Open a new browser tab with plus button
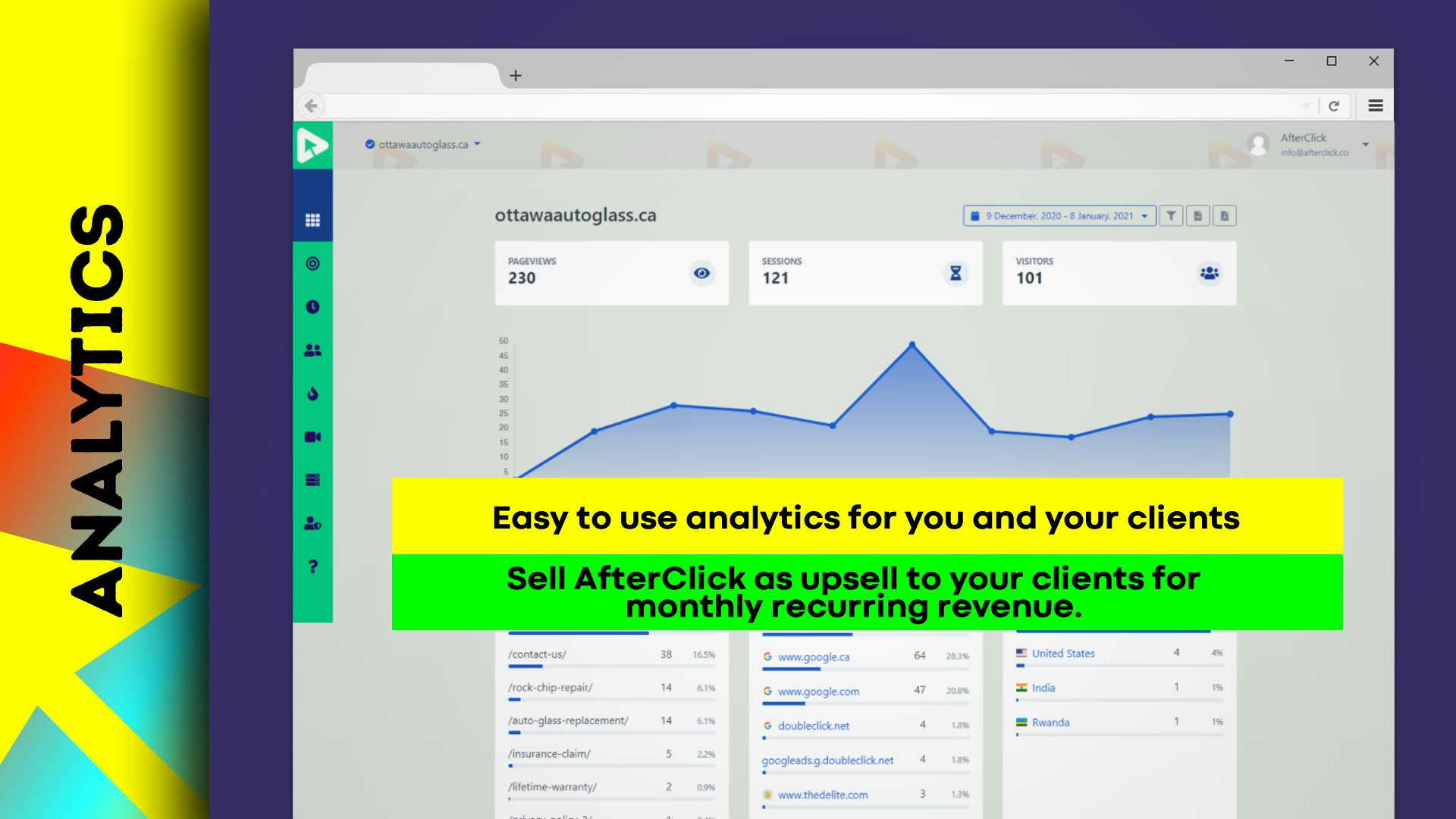The image size is (1456, 819). pos(516,76)
